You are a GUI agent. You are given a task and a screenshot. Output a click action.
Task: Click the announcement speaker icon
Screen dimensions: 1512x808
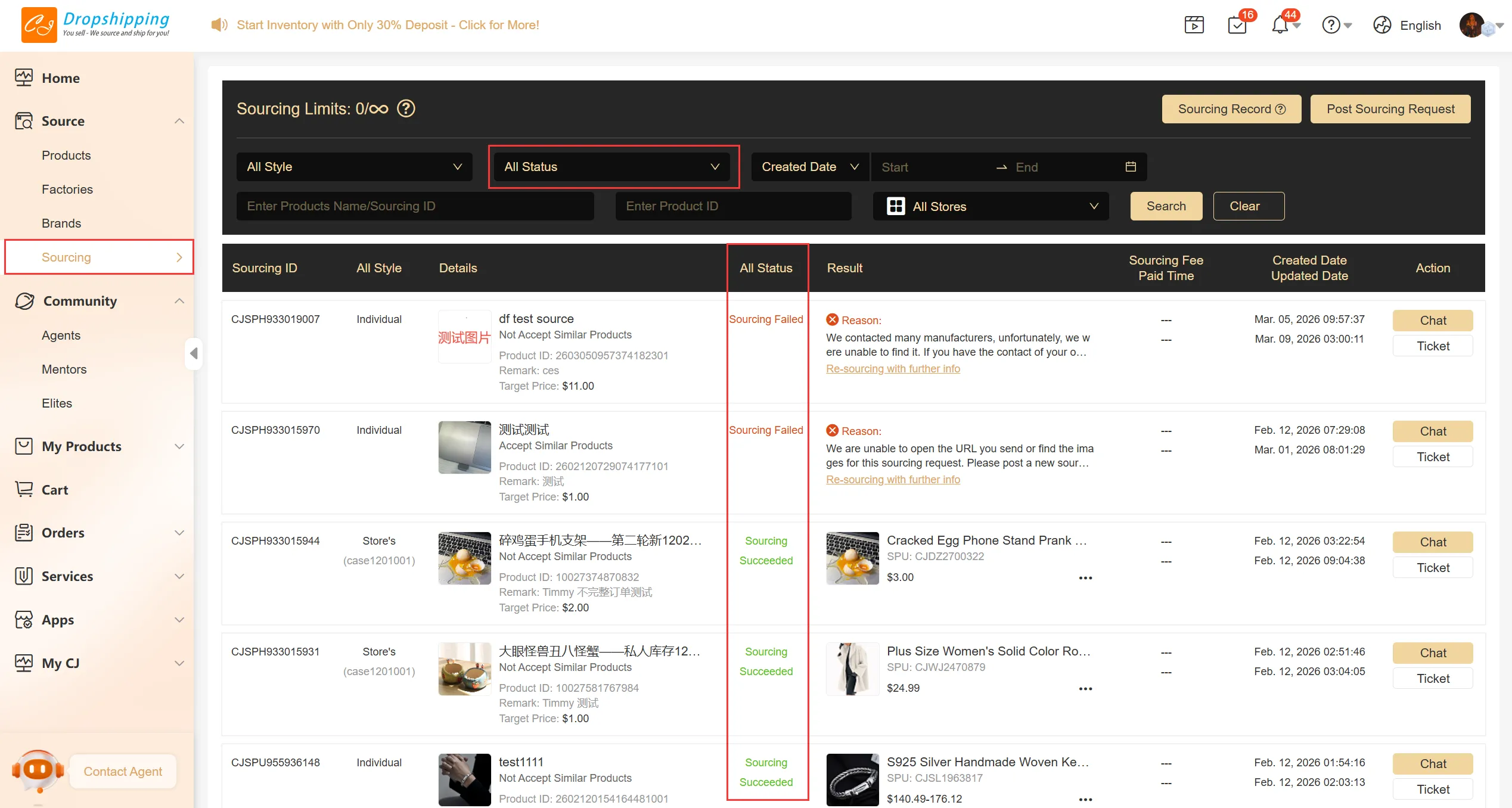[219, 25]
